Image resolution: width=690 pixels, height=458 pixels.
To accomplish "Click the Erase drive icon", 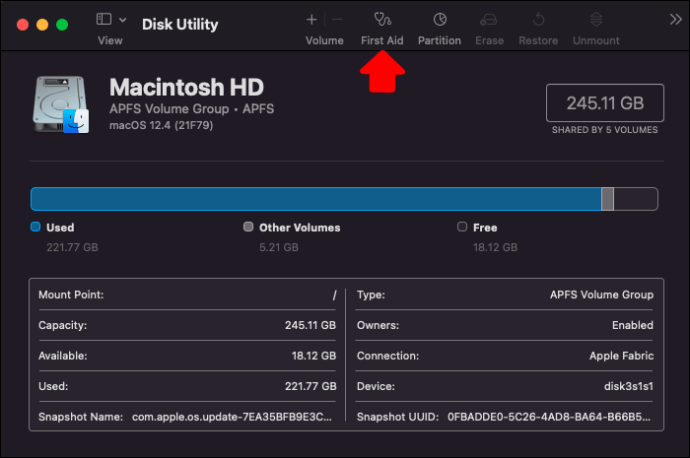I will pos(489,19).
